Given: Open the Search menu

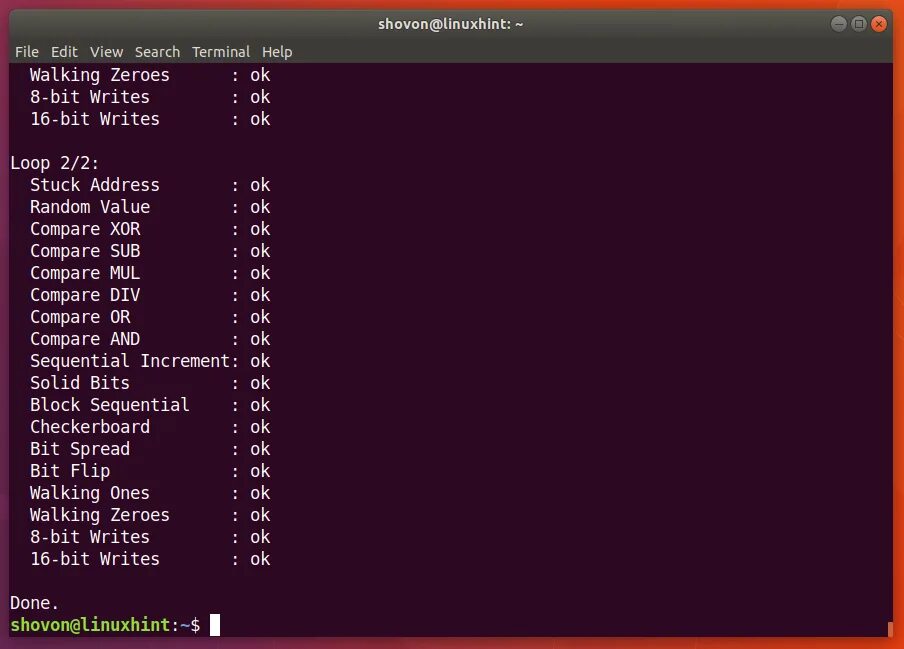Looking at the screenshot, I should [x=157, y=52].
